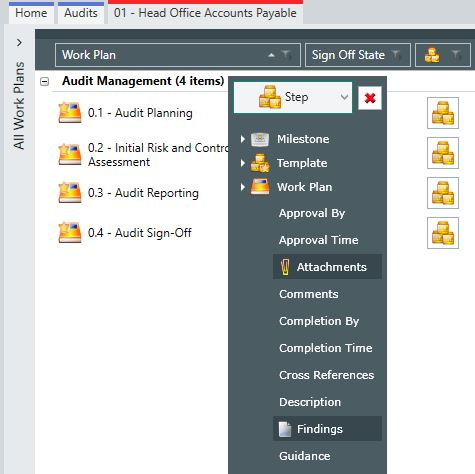
Task: Click the filter icon on the steps column
Action: click(456, 55)
